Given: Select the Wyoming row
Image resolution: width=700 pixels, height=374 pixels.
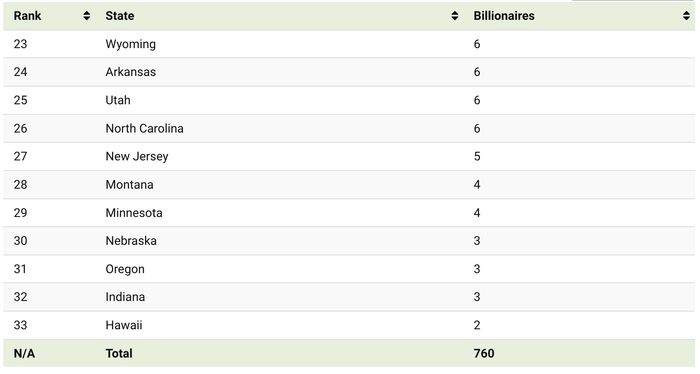Looking at the screenshot, I should (x=349, y=44).
